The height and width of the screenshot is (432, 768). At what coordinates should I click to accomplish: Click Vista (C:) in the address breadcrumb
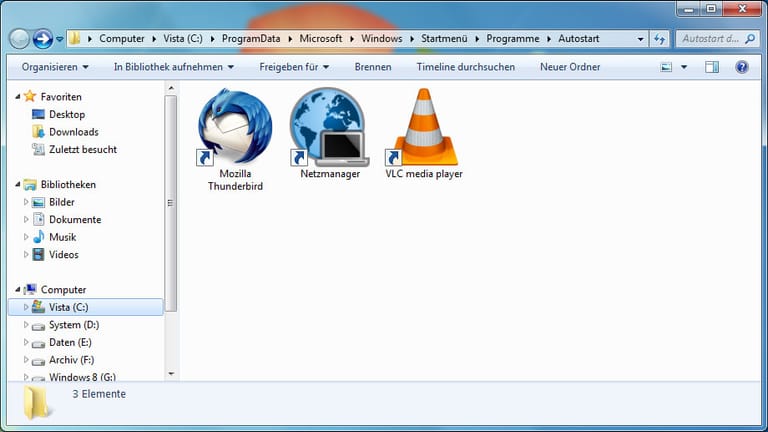pos(183,39)
